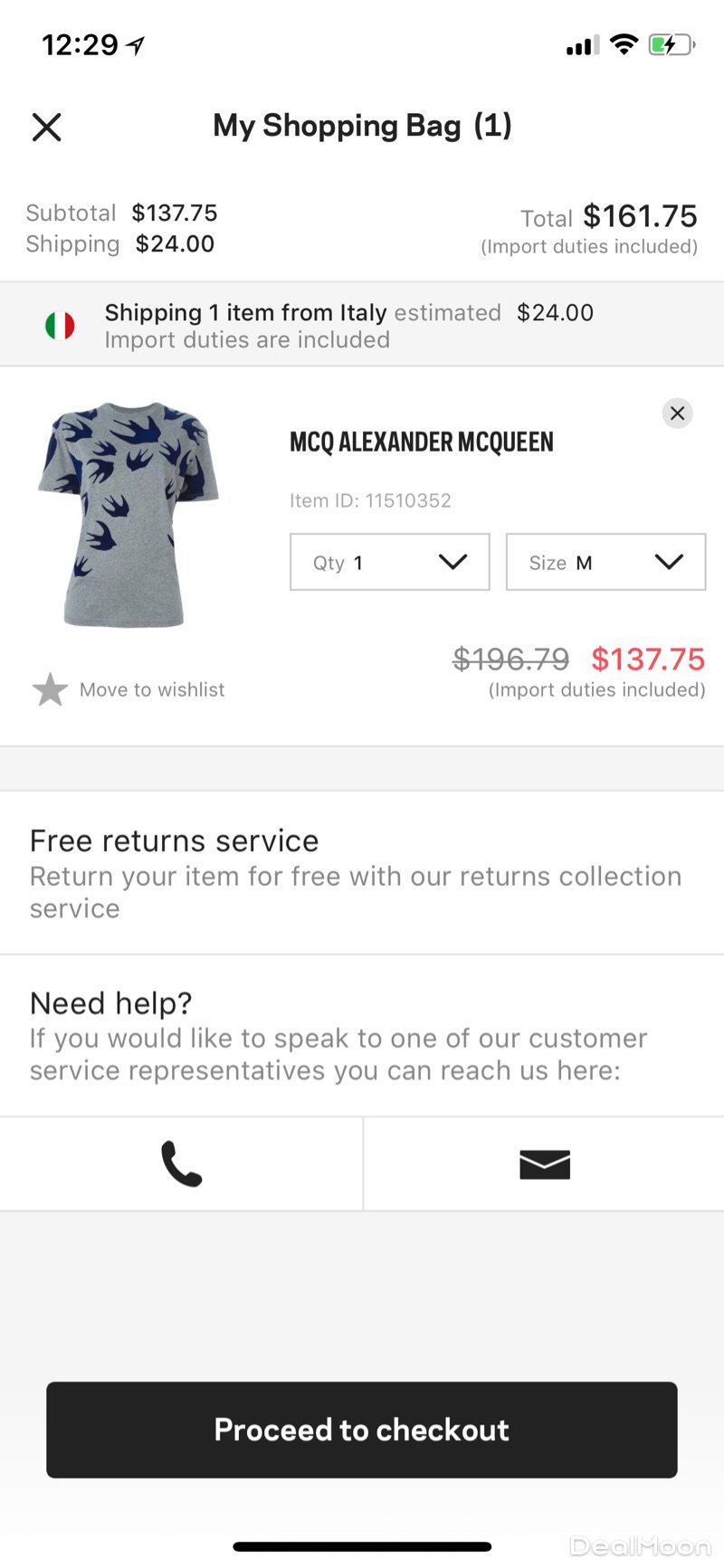Tap the location arrow beside the time
This screenshot has height=1568, width=724.
coord(136,45)
